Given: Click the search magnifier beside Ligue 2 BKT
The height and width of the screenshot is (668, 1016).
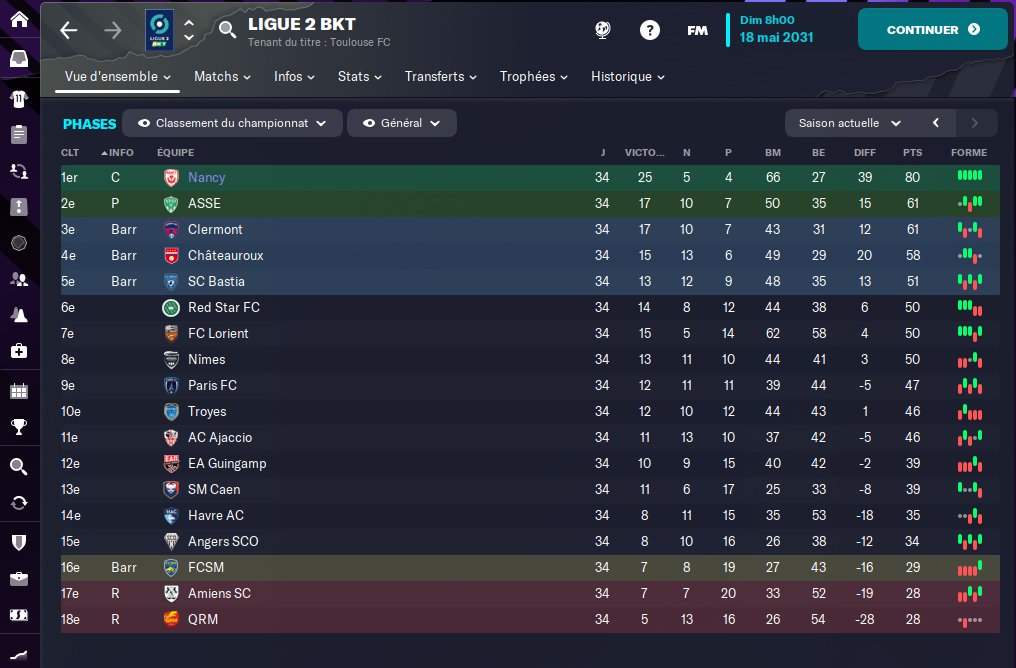Looking at the screenshot, I should pyautogui.click(x=228, y=30).
